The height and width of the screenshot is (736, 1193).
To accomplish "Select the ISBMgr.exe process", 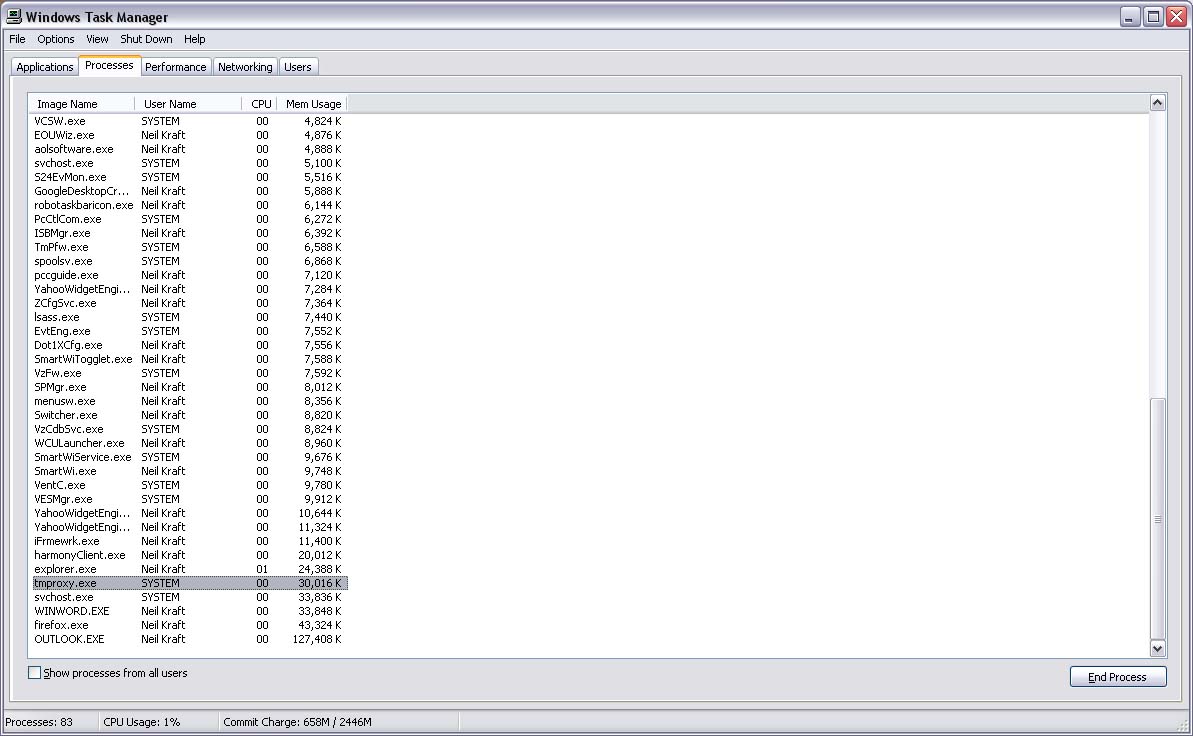I will coord(190,233).
